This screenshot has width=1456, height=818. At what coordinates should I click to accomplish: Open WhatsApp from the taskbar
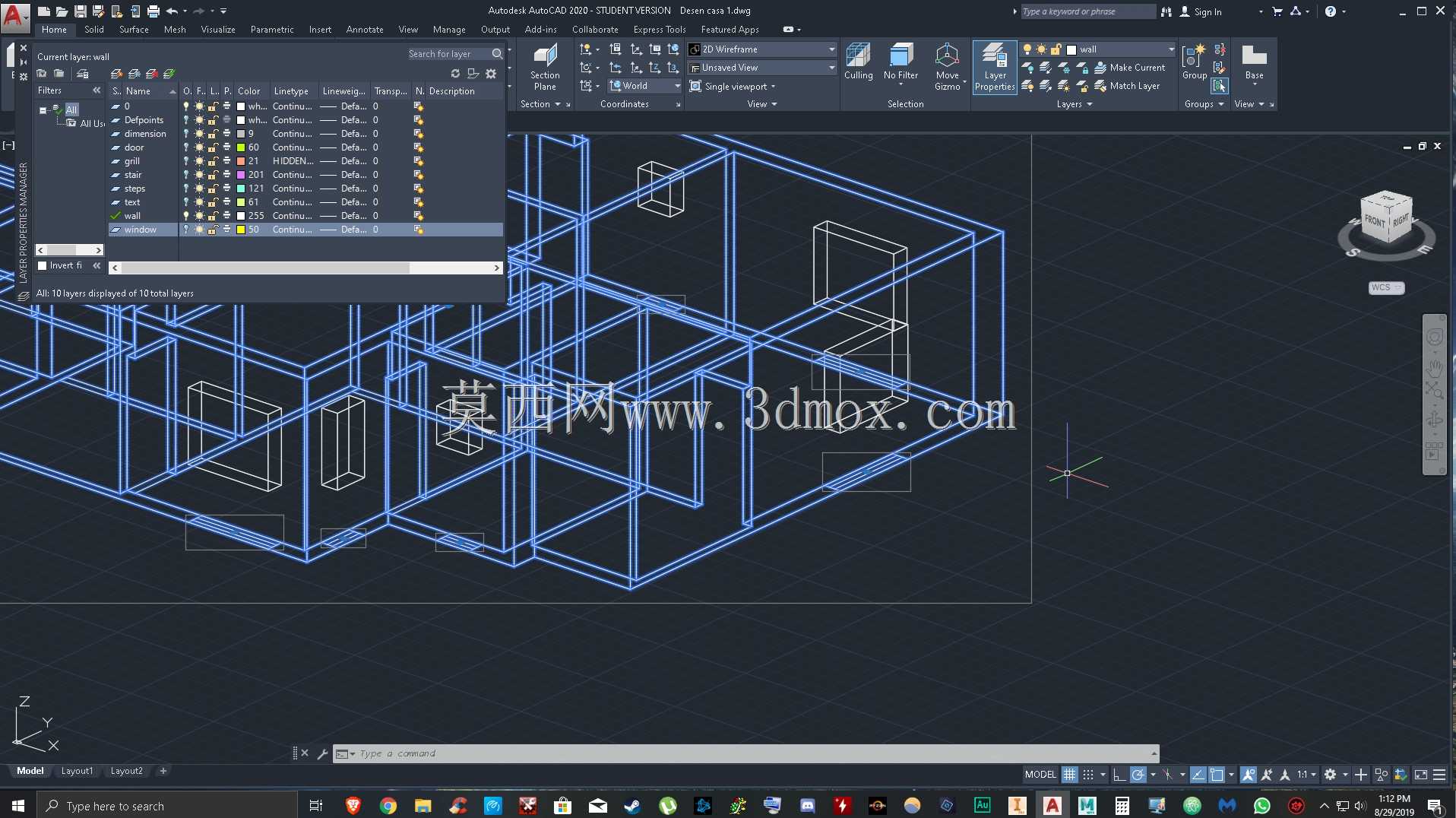coord(1262,806)
